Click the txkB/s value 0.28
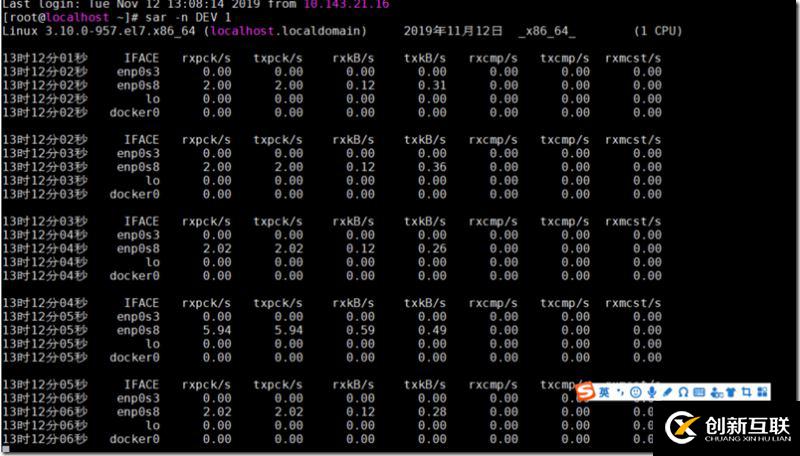The height and width of the screenshot is (456, 800). [x=432, y=412]
